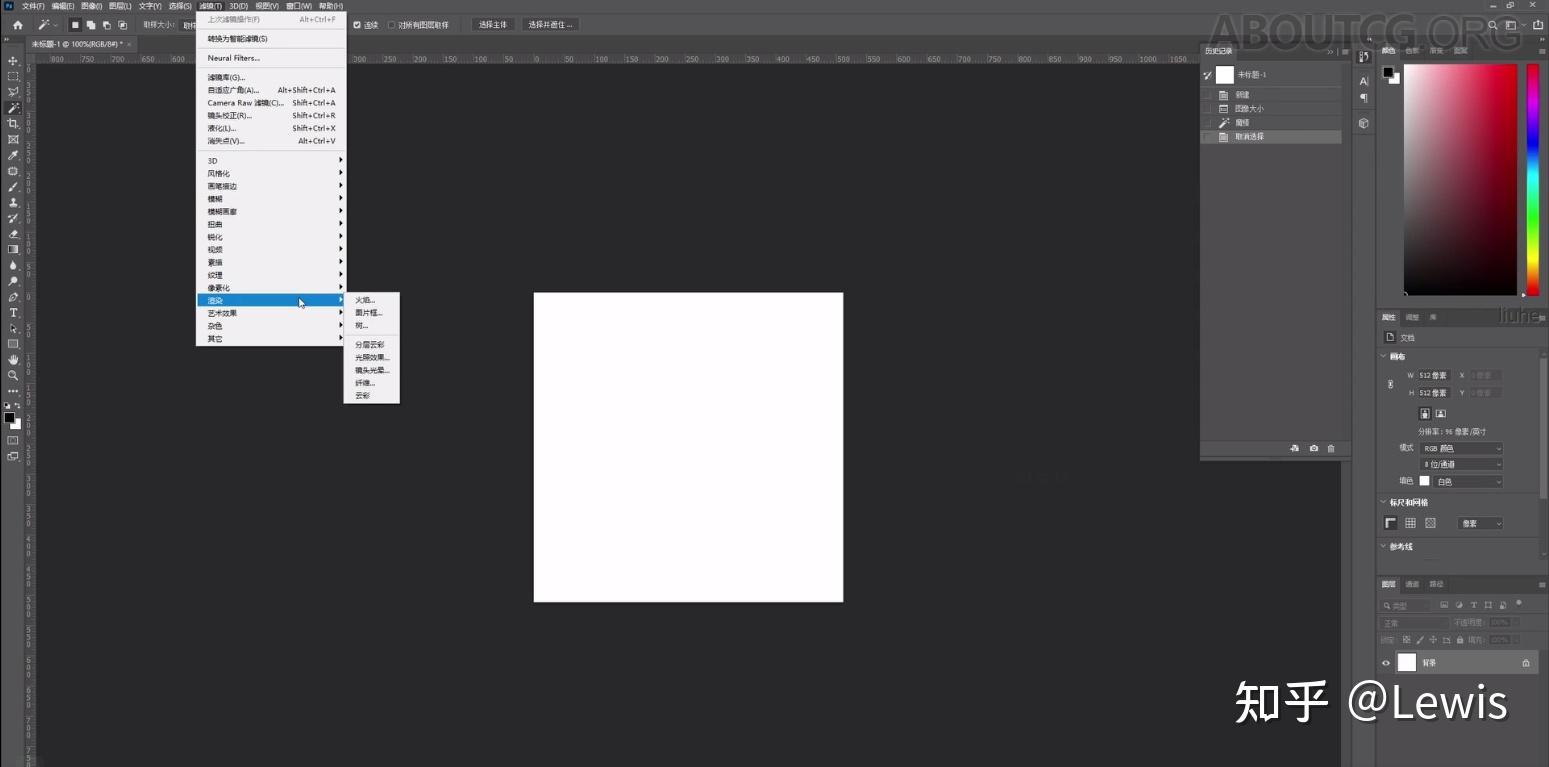The image size is (1549, 767).
Task: Select the Move tool
Action: pos(13,61)
